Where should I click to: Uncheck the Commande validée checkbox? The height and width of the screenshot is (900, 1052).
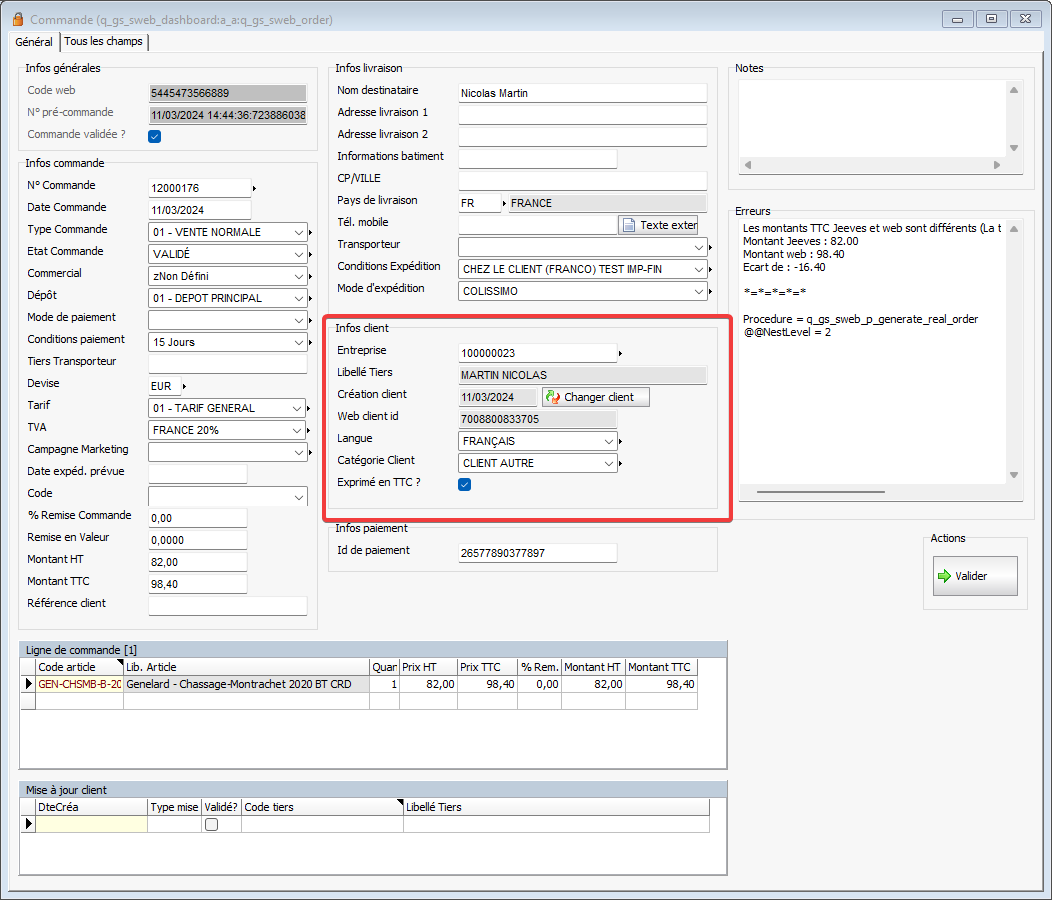(155, 136)
